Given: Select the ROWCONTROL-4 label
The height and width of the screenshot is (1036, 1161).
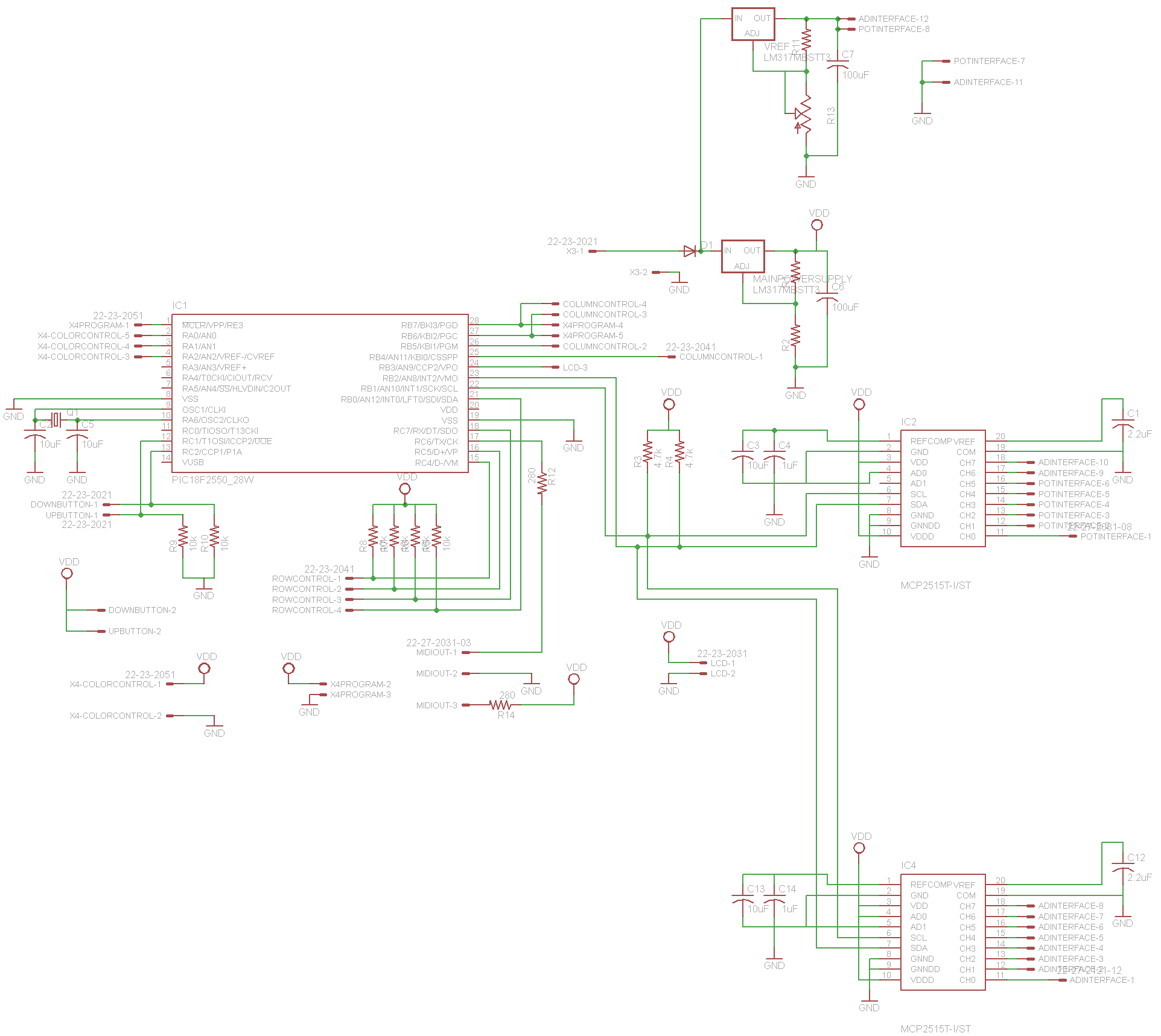Looking at the screenshot, I should (307, 610).
